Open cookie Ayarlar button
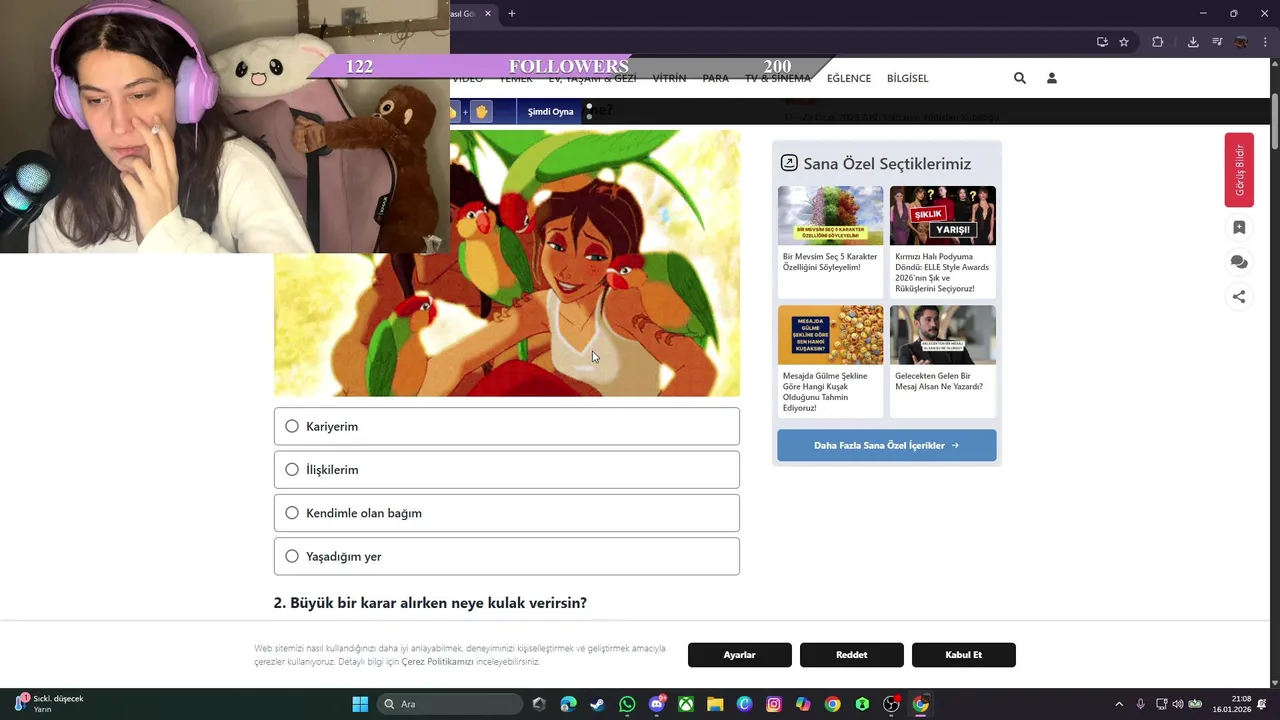The width and height of the screenshot is (1280, 720). 740,655
